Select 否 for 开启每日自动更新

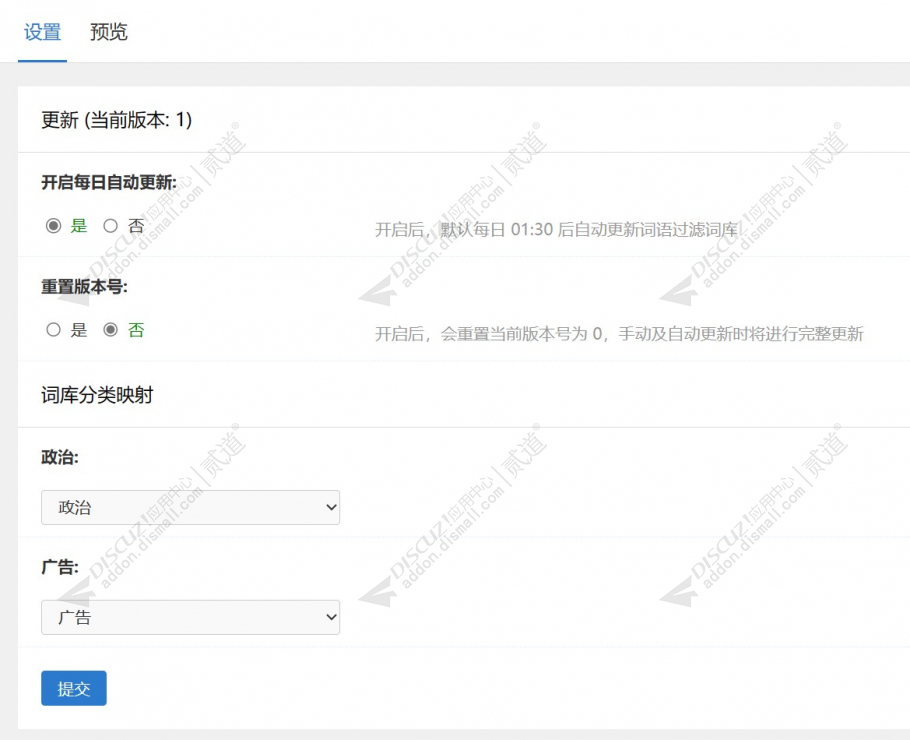coord(110,226)
